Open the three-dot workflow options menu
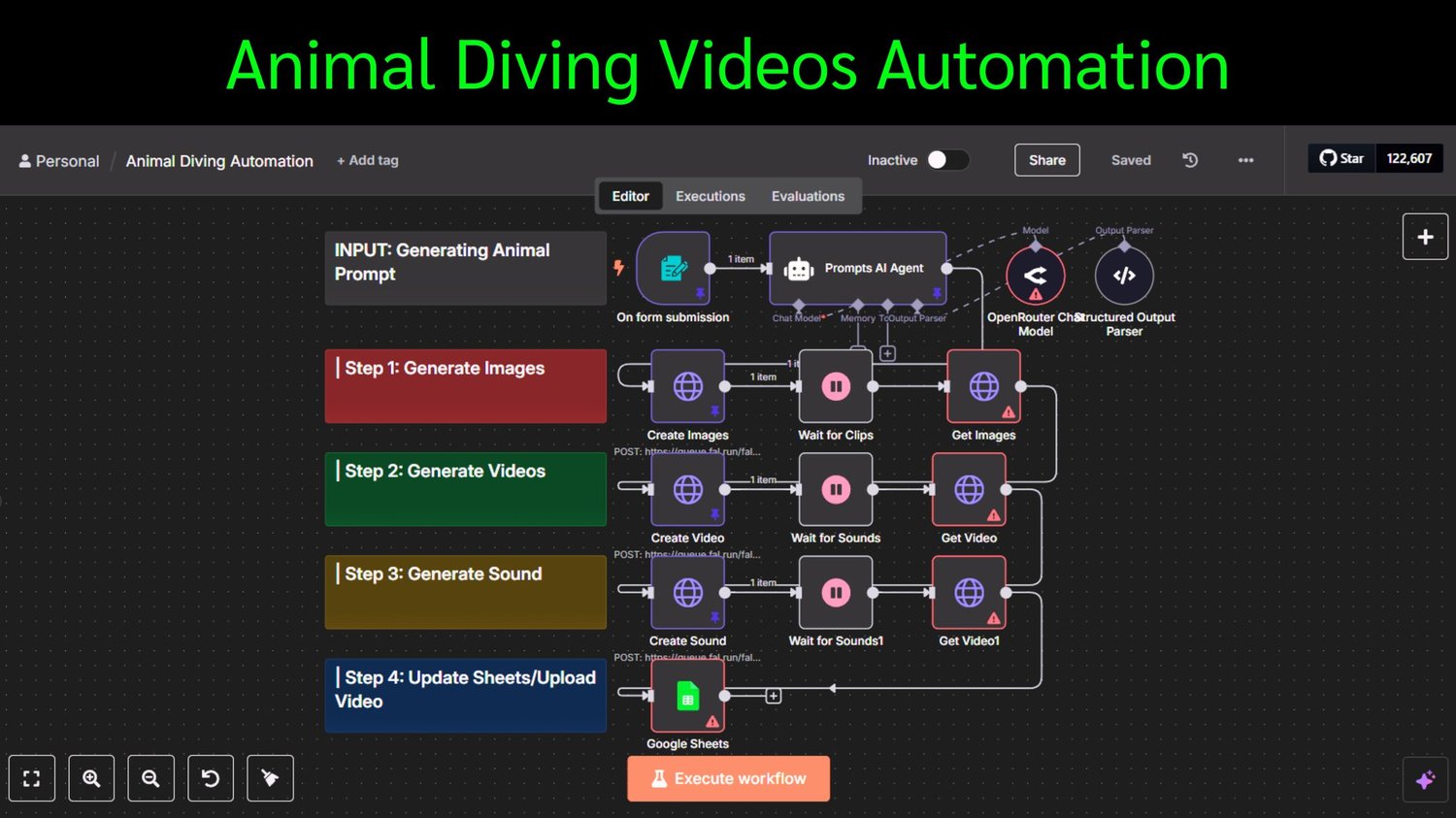 click(1245, 160)
